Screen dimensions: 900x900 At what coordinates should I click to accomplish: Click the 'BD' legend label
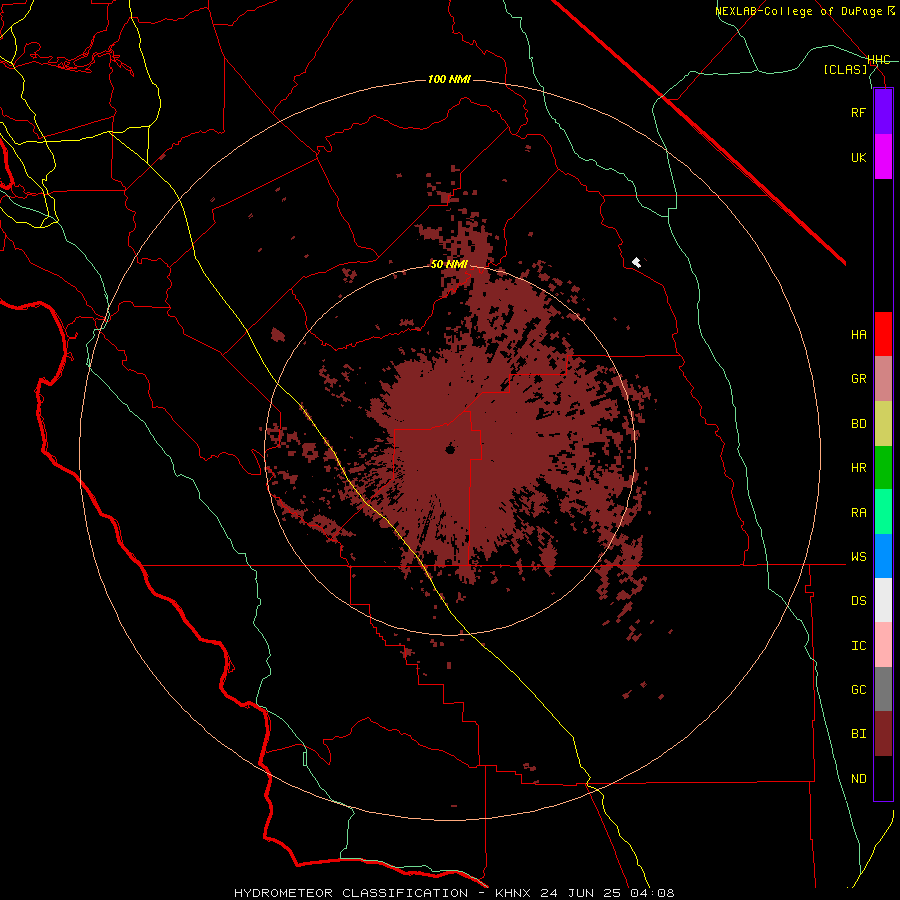(x=858, y=424)
